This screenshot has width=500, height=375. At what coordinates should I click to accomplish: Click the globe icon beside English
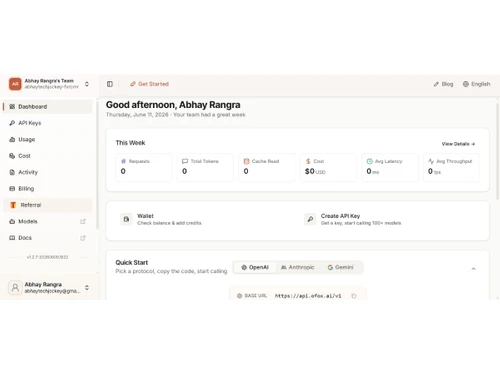466,84
